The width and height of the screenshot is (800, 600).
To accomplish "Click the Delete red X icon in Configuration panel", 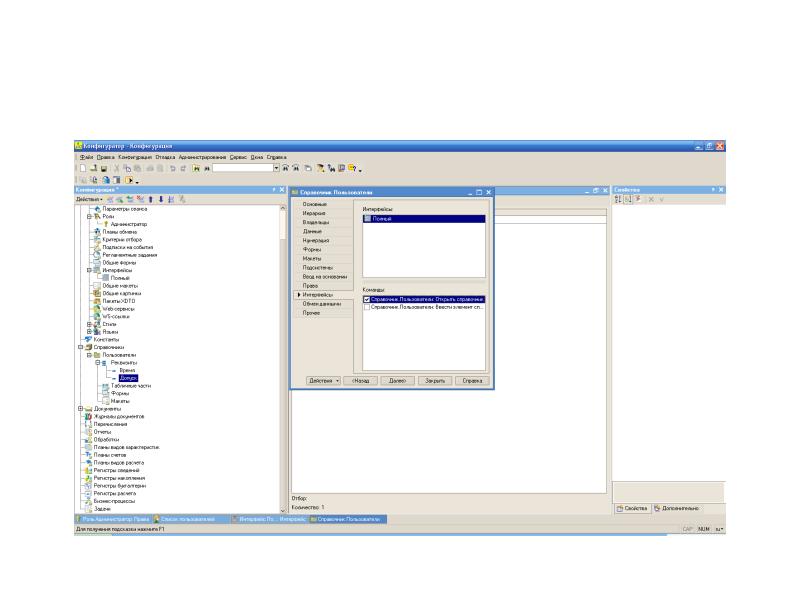I will tap(140, 199).
